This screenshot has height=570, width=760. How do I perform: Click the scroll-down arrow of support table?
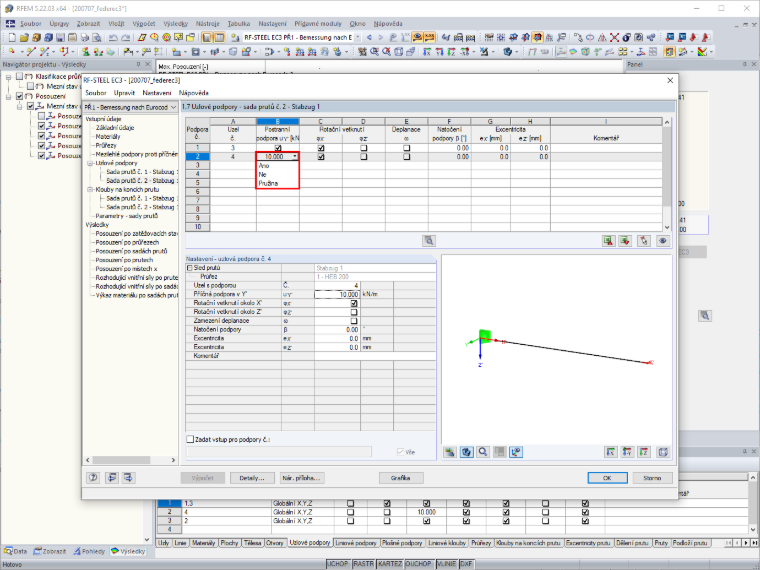pos(667,227)
